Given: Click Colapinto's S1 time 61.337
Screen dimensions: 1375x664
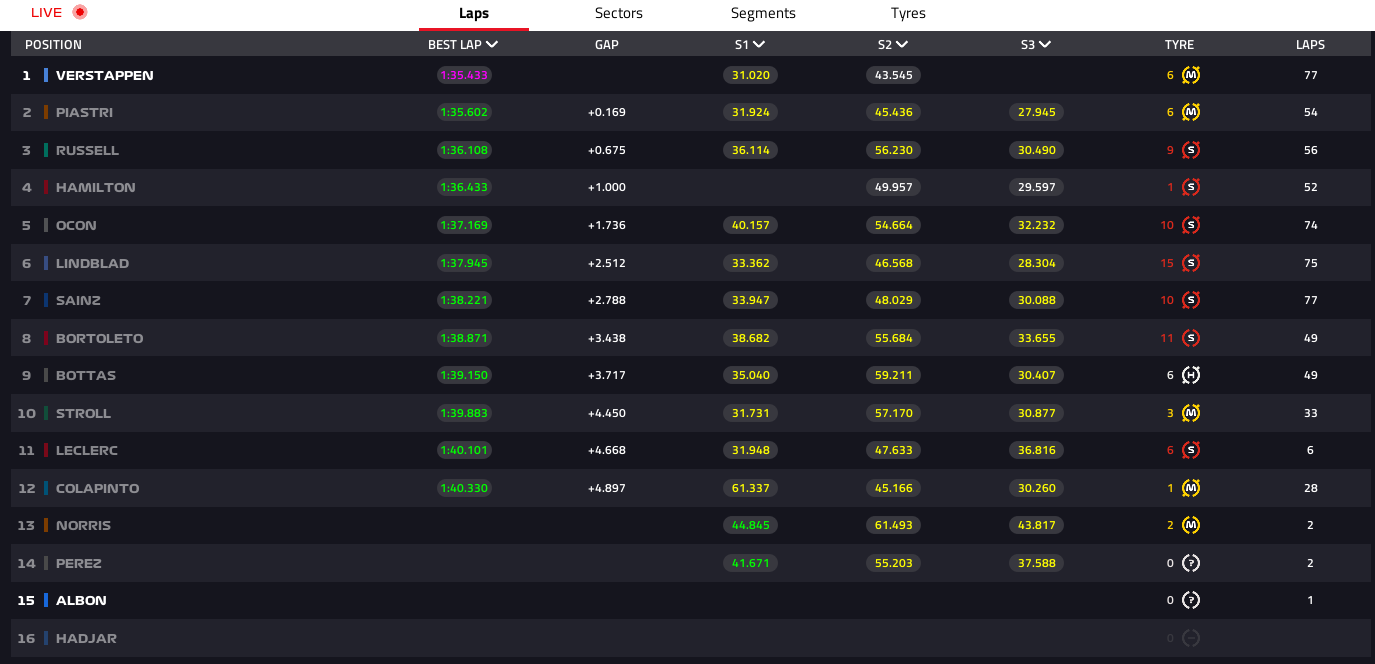Looking at the screenshot, I should 750,488.
